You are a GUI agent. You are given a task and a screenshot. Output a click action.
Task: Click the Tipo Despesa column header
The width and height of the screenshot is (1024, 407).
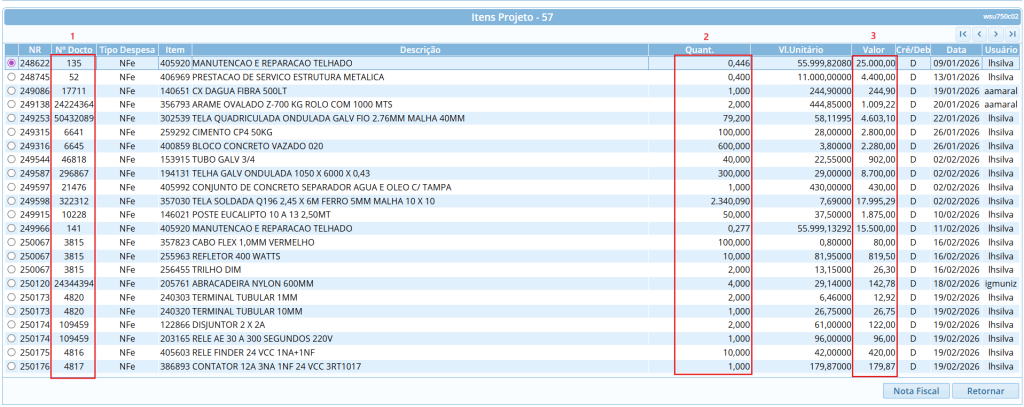127,49
